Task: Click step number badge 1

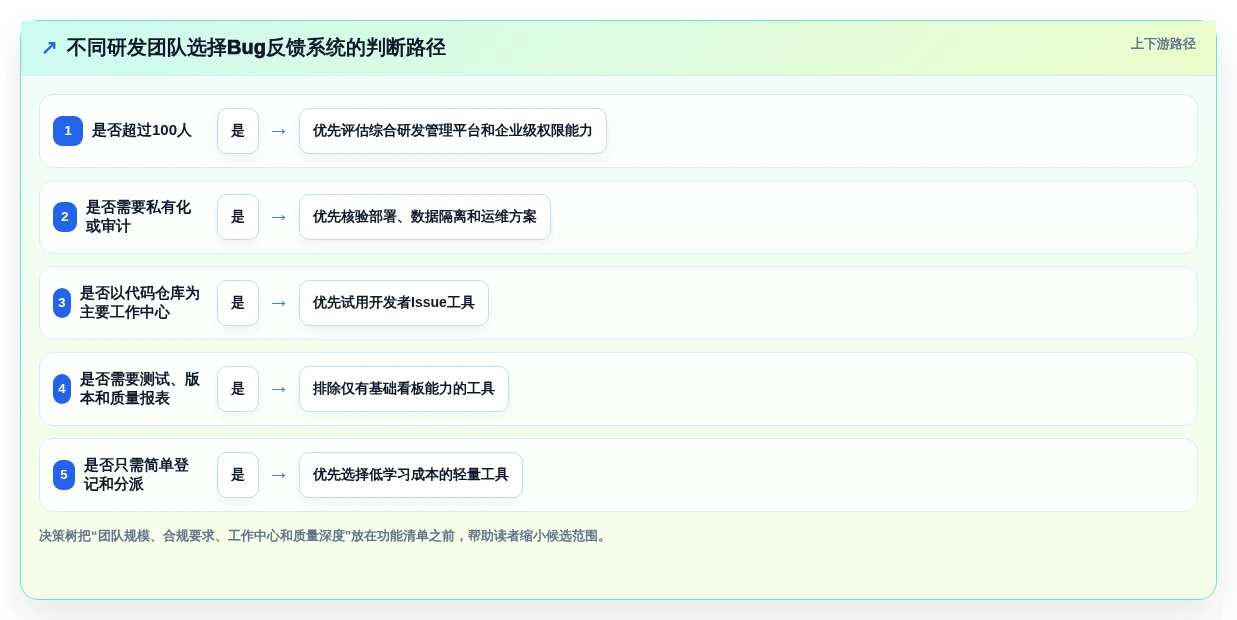Action: point(68,131)
